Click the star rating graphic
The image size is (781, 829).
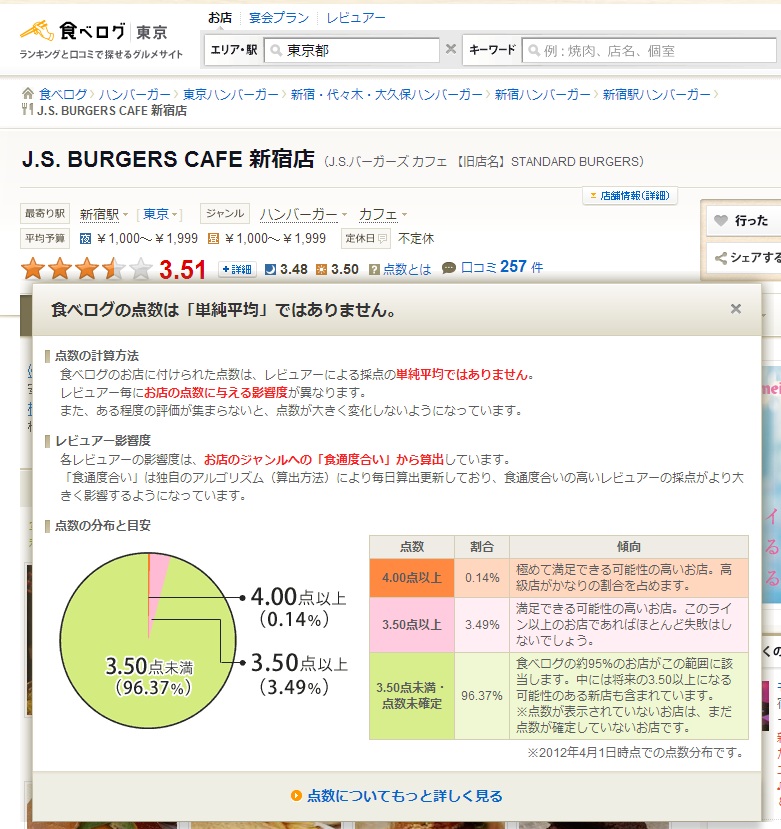(x=87, y=269)
